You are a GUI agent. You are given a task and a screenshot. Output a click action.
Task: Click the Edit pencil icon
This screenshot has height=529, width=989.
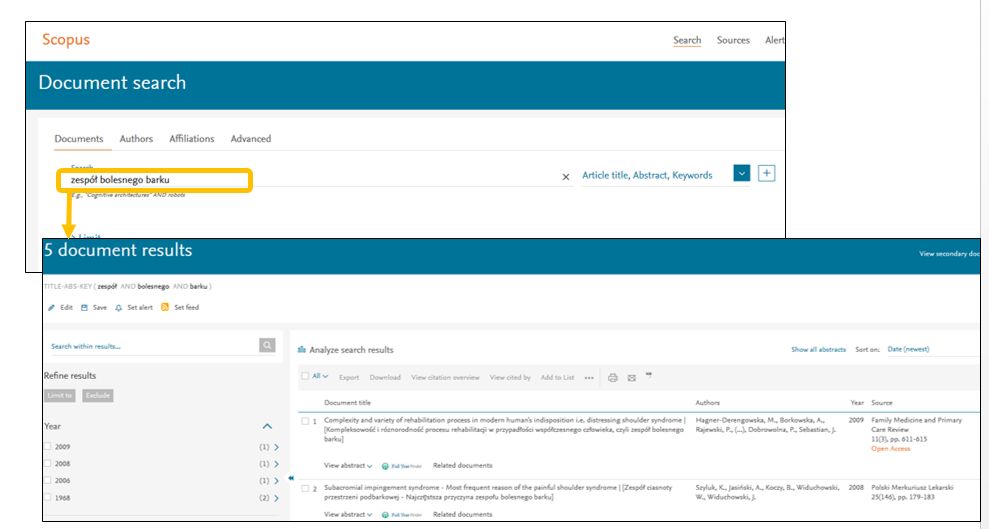(x=51, y=308)
